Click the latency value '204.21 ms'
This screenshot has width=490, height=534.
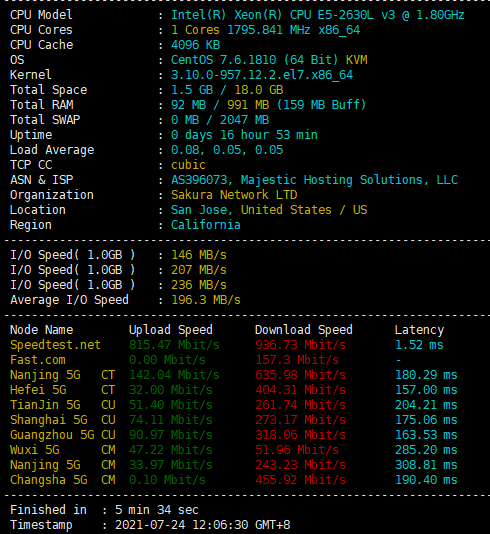(x=426, y=405)
